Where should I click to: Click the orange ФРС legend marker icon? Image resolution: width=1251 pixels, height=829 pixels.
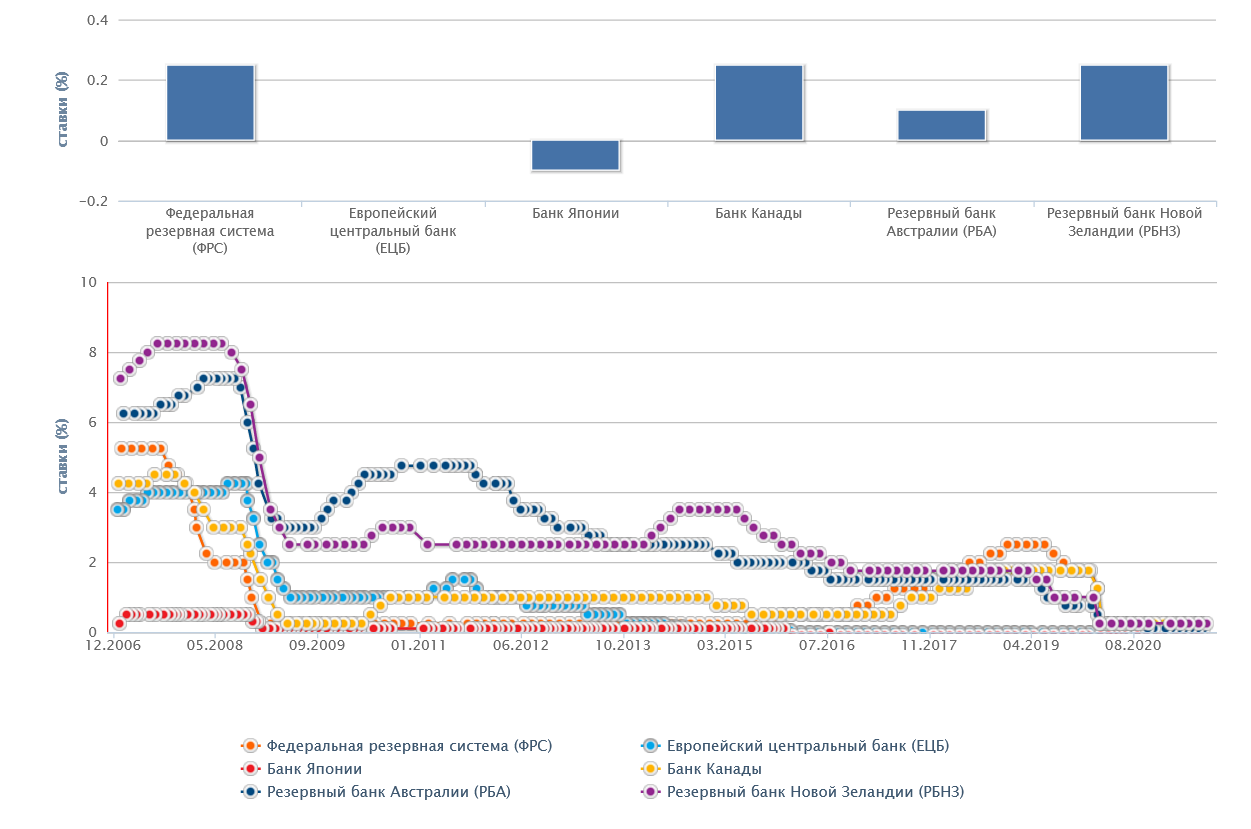[251, 746]
